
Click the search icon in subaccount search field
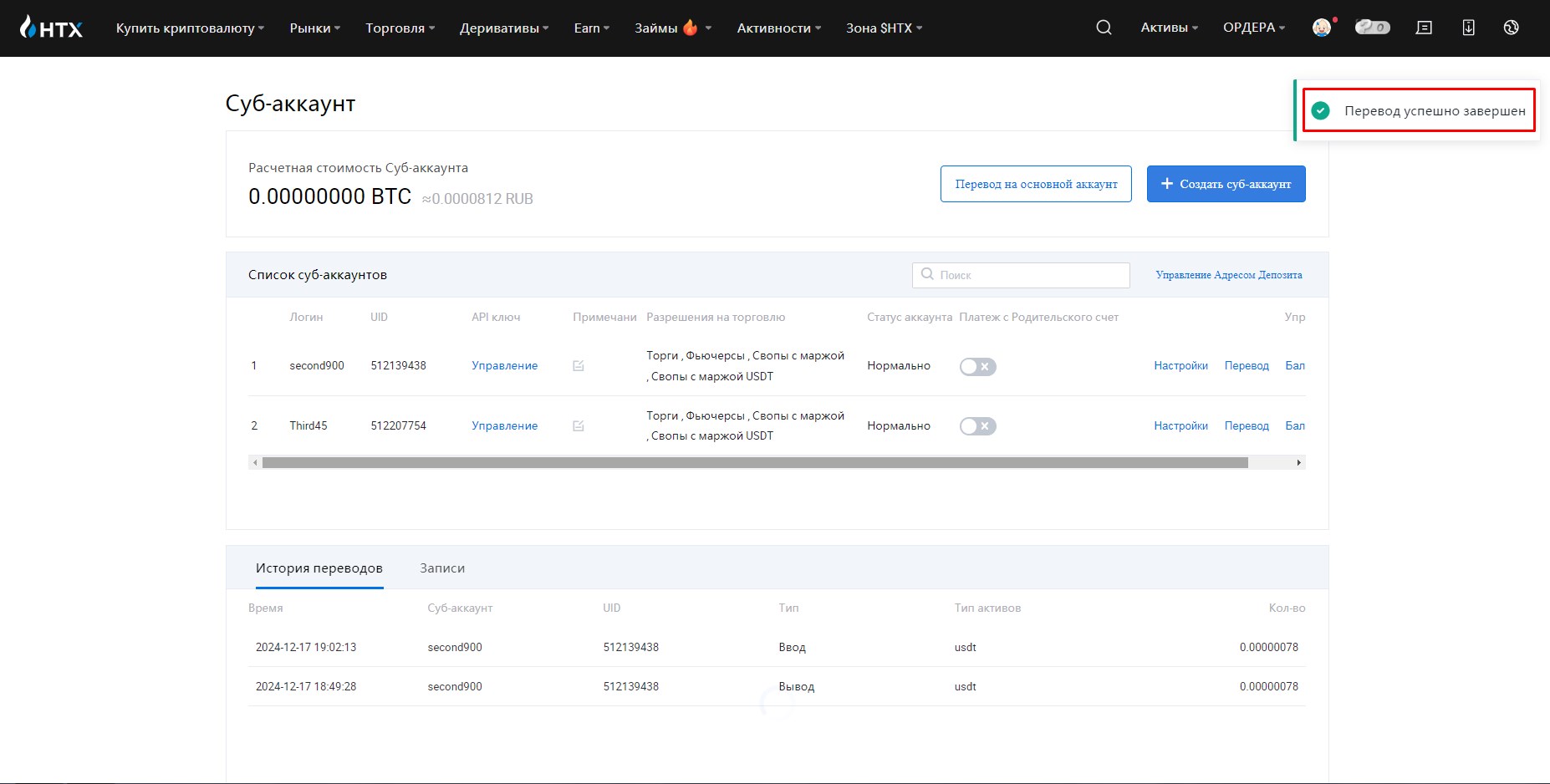point(927,274)
